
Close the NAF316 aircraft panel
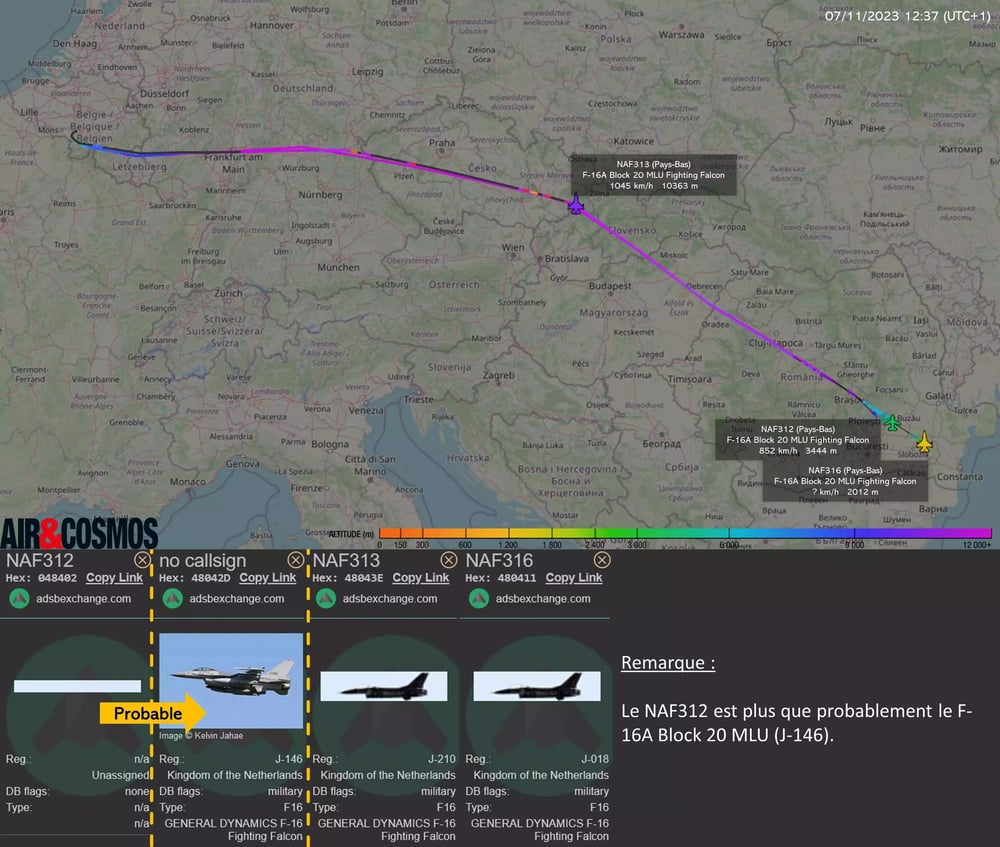(602, 560)
